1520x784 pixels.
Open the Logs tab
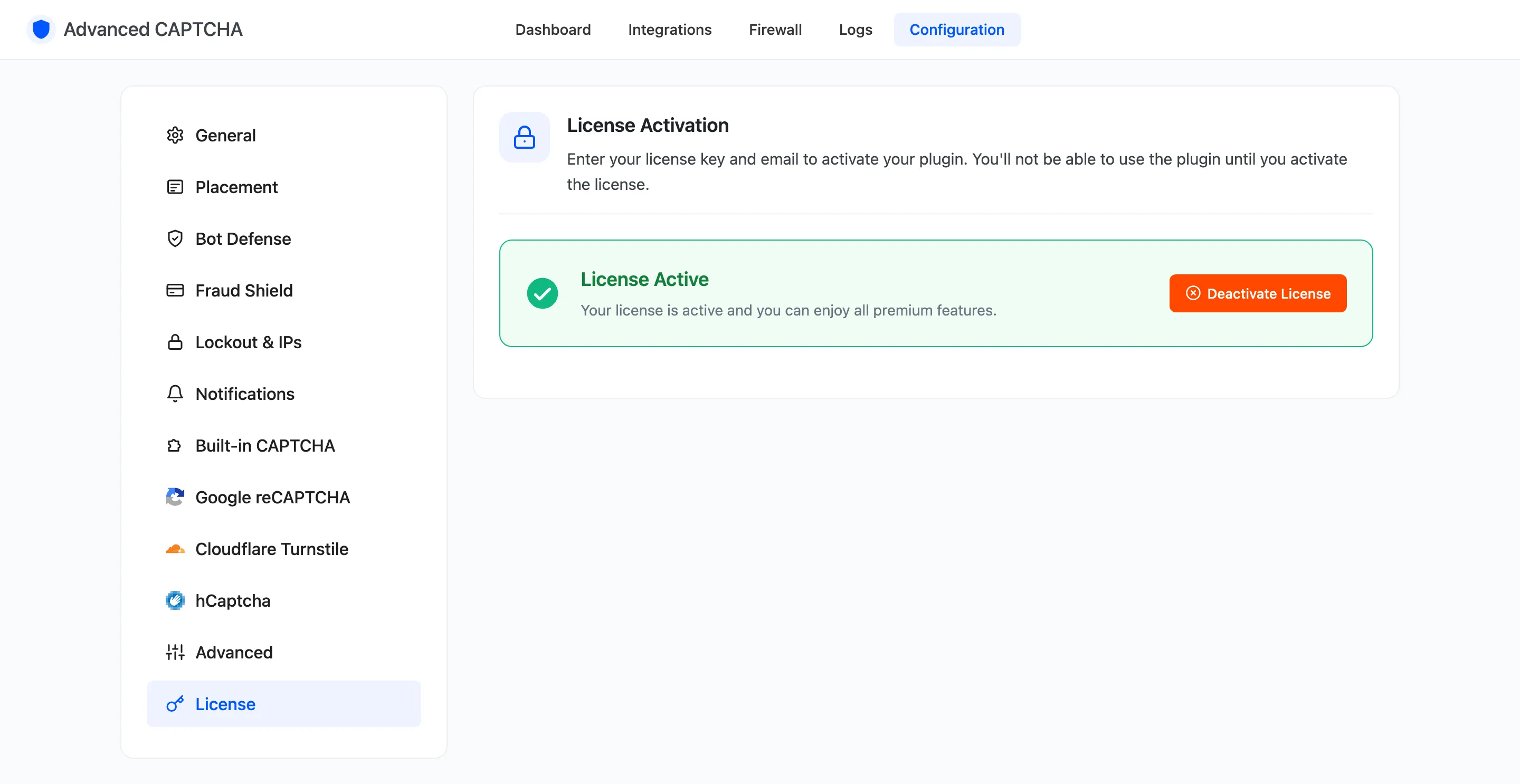(x=856, y=30)
